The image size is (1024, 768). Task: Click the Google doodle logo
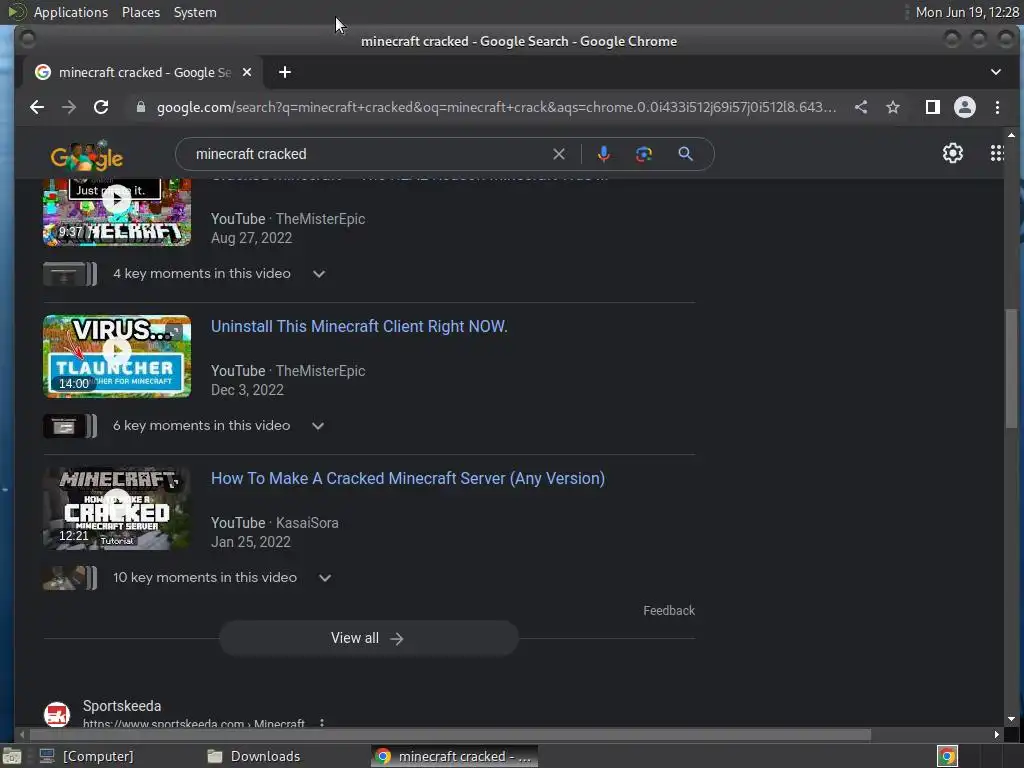(87, 155)
